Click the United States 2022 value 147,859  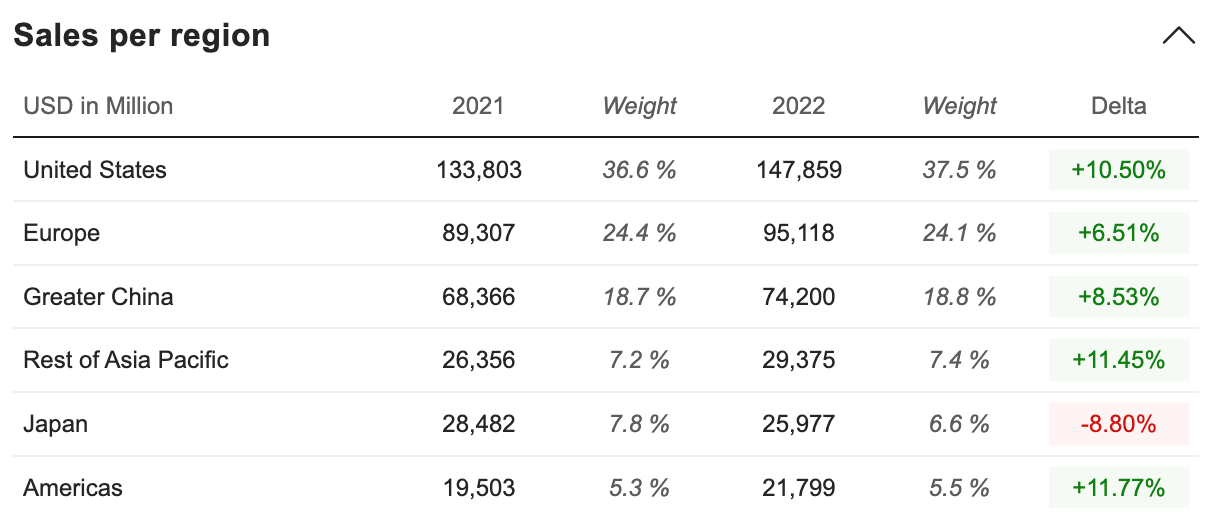799,170
